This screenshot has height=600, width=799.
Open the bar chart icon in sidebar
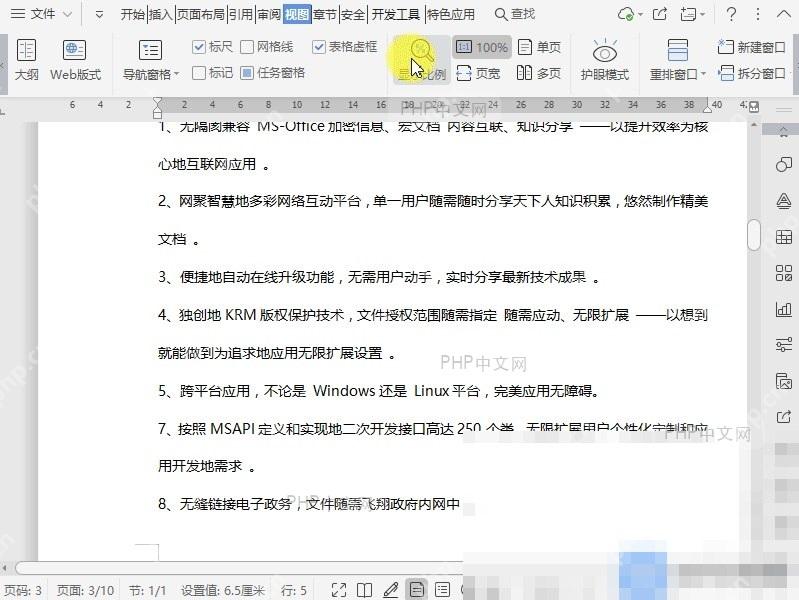click(784, 309)
